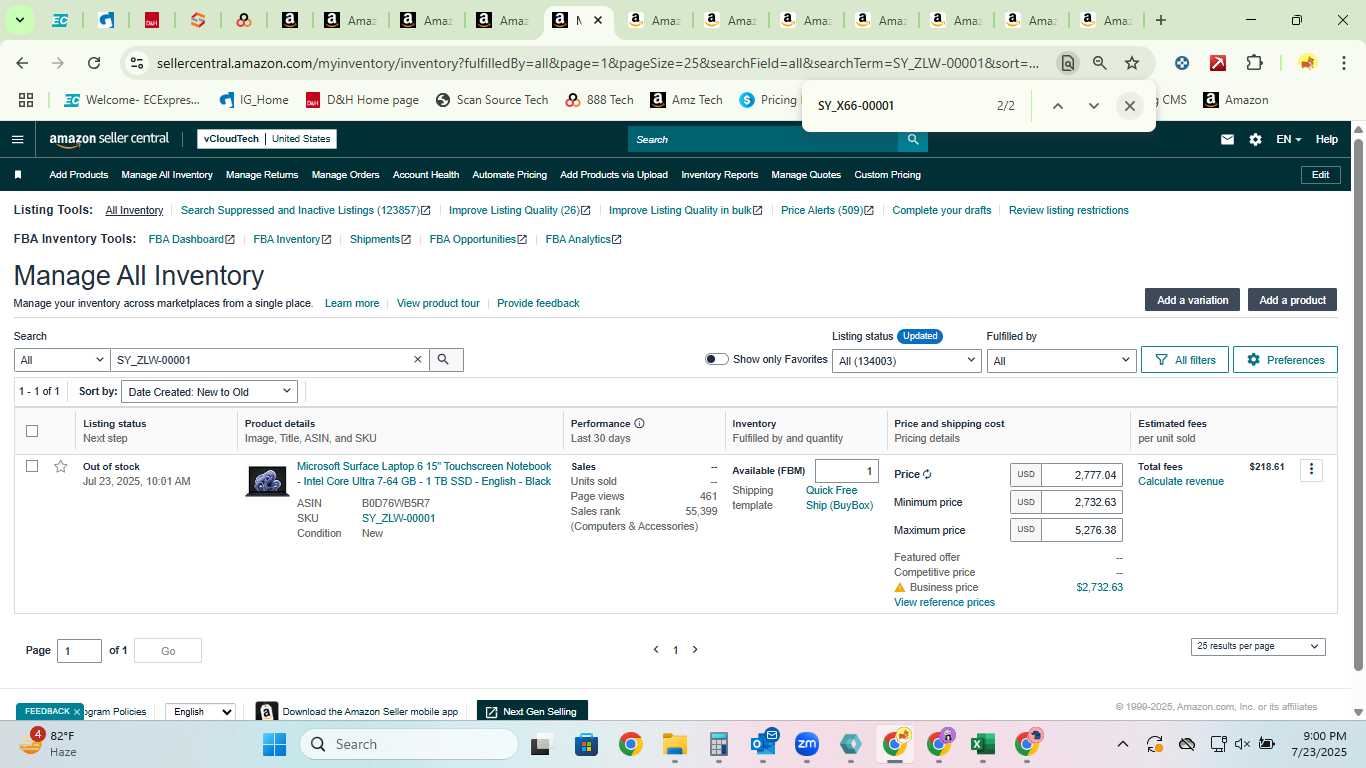
Task: Click the Add a product button
Action: (1292, 300)
